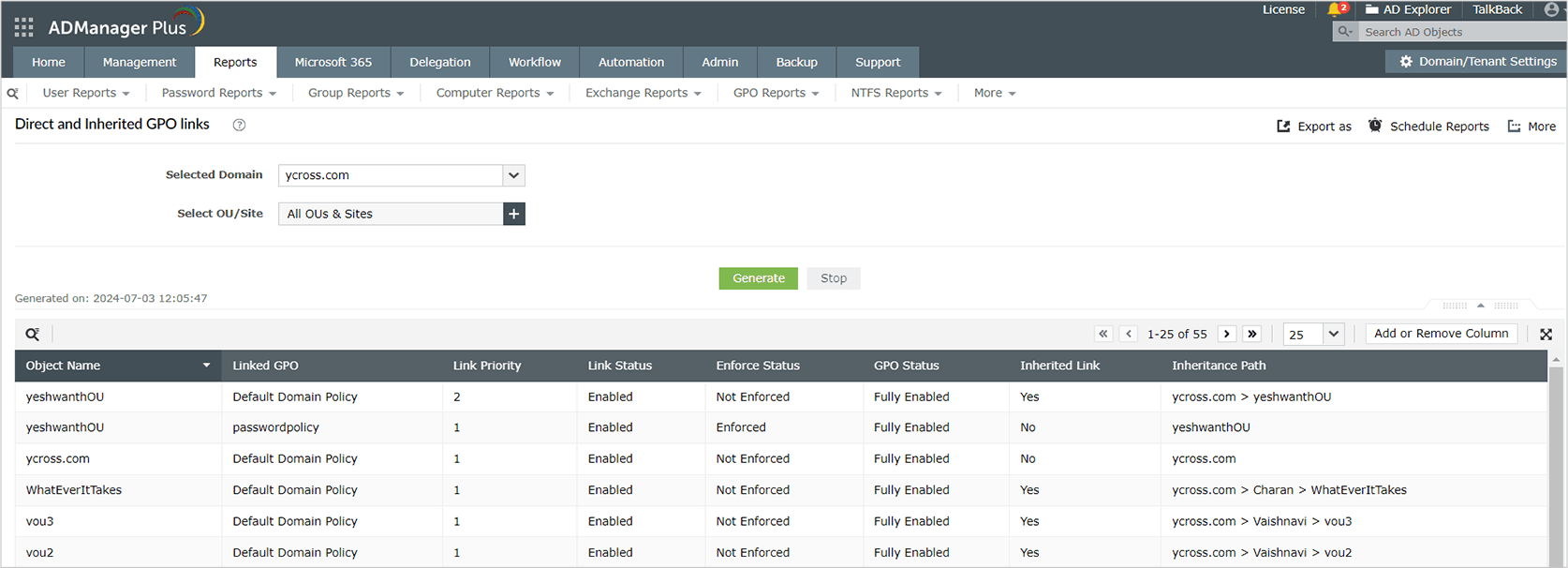Switch to the Admin tab
The image size is (1568, 568).
click(720, 62)
